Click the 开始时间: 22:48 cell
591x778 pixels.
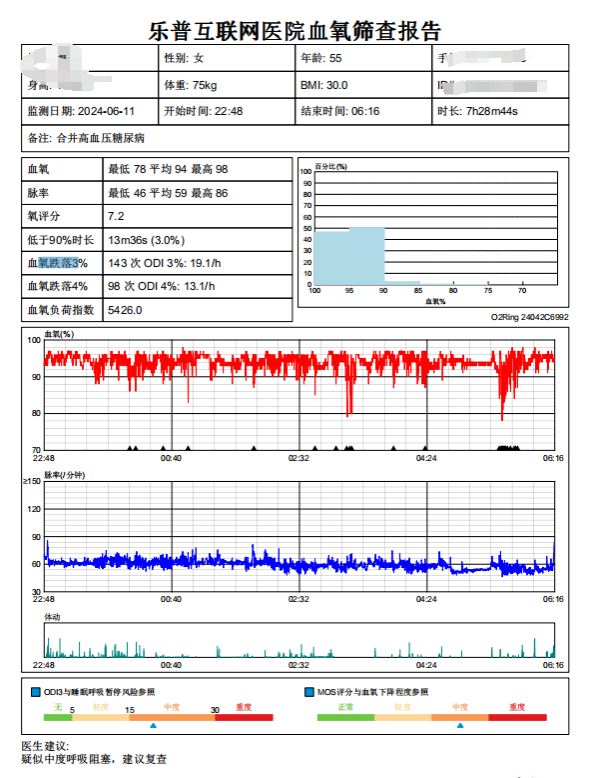[x=227, y=111]
